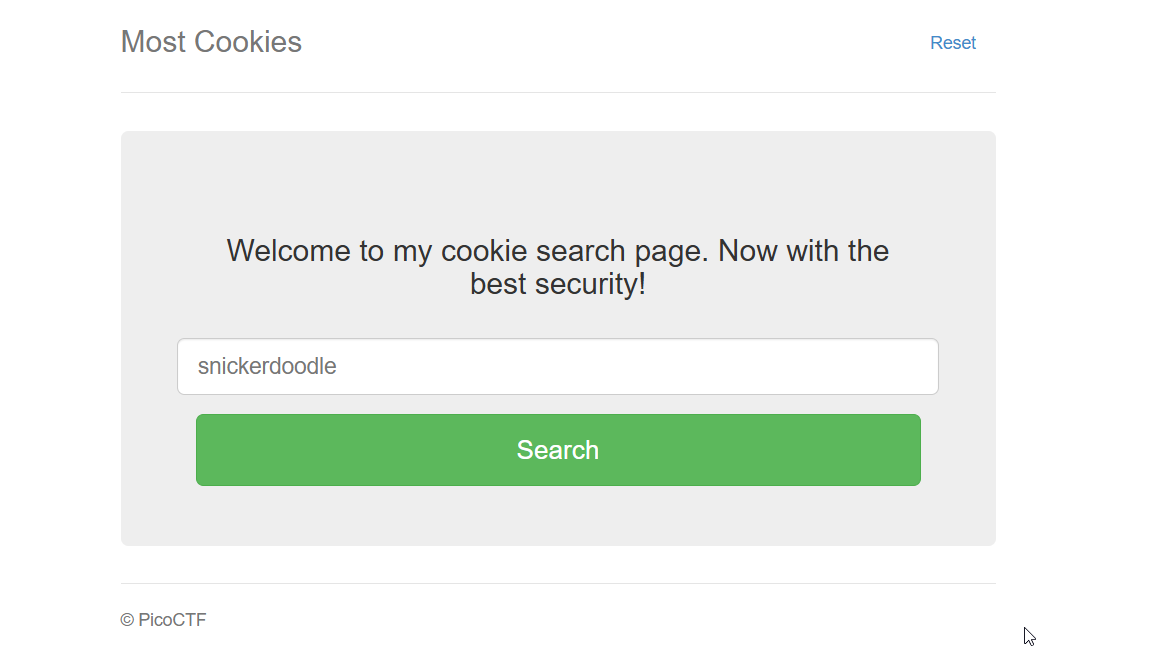The height and width of the screenshot is (650, 1176).
Task: Click the empty right end of the search field
Action: click(x=880, y=367)
